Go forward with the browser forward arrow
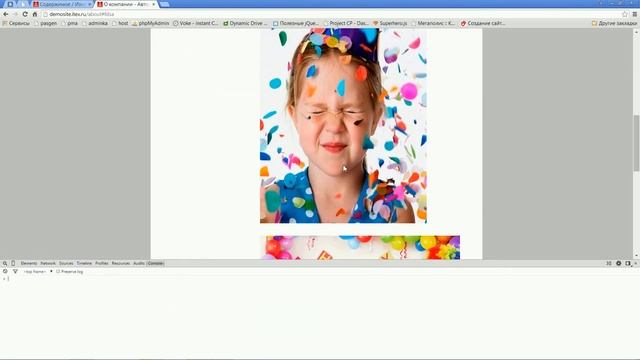 [15, 14]
